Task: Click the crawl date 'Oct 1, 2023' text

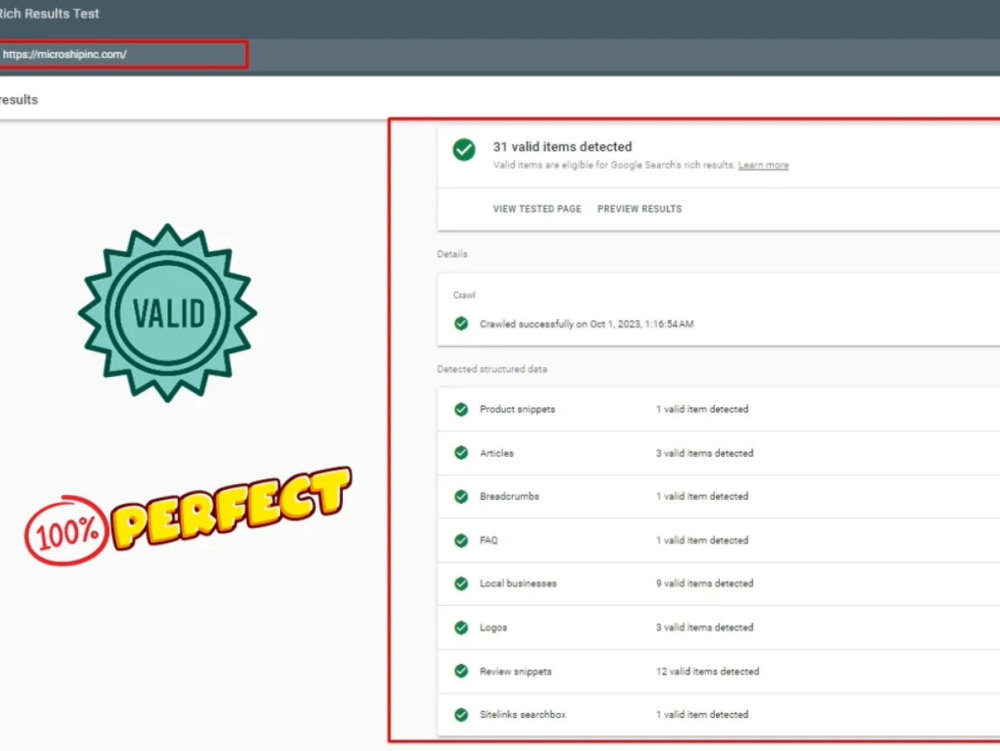Action: point(615,324)
